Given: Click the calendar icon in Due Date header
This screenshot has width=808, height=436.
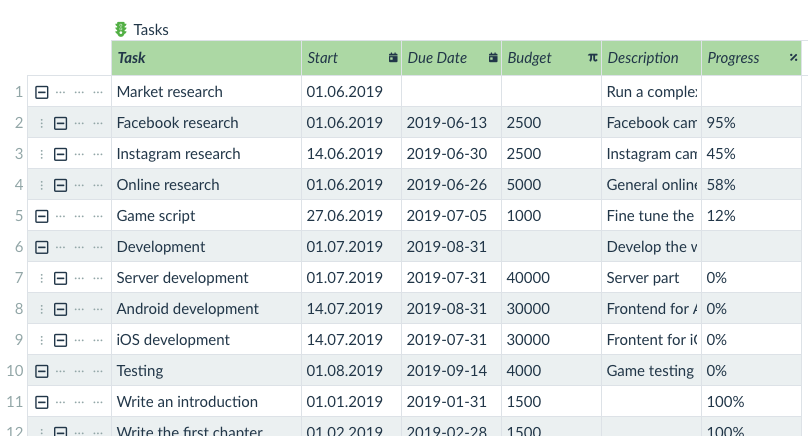Looking at the screenshot, I should pyautogui.click(x=493, y=58).
